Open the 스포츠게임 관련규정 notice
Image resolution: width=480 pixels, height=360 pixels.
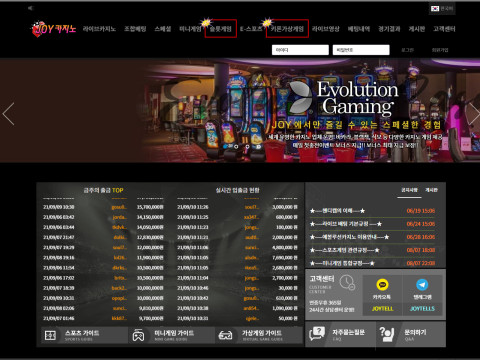[x=344, y=250]
